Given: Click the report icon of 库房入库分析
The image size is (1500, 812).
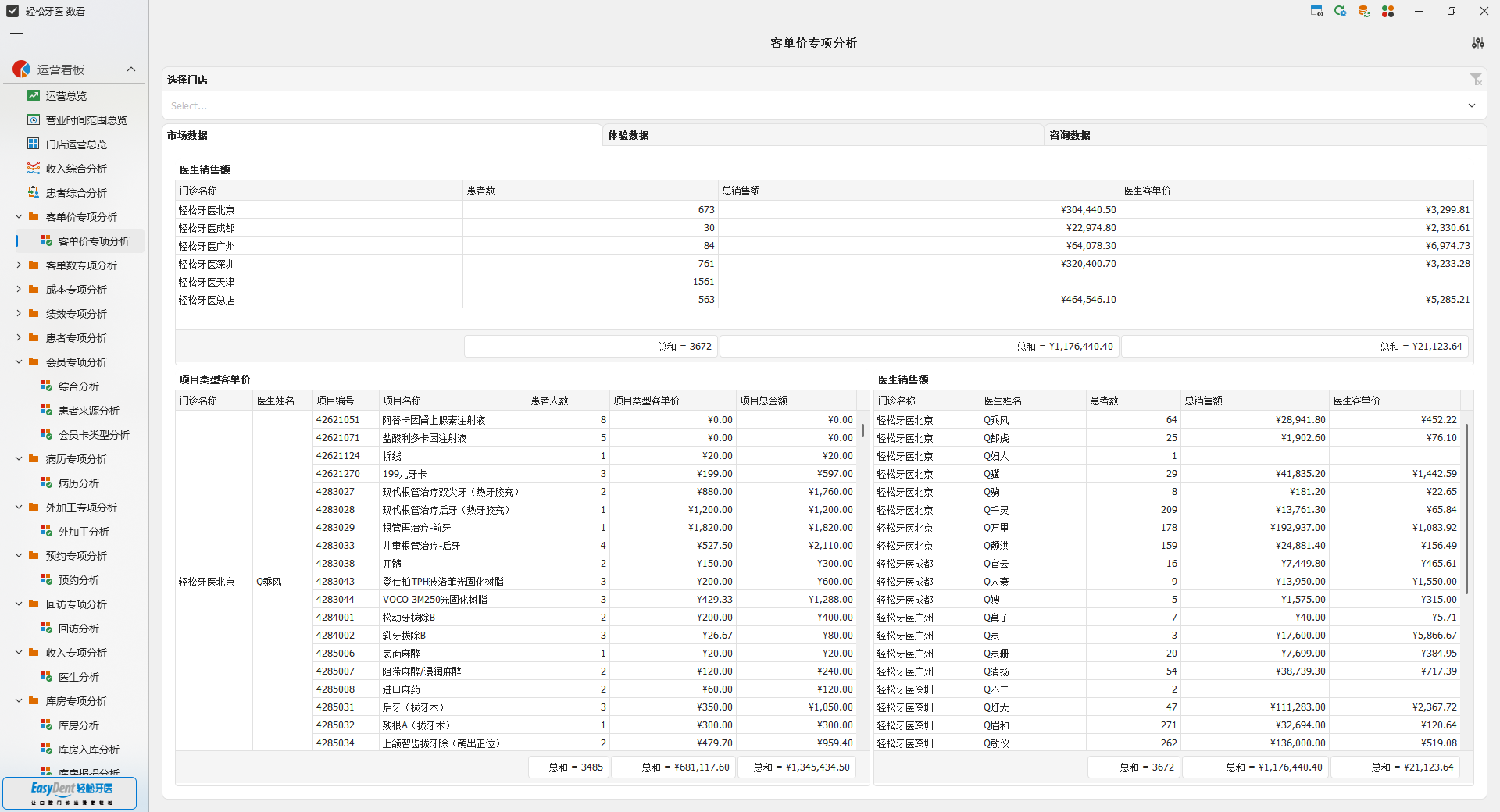Looking at the screenshot, I should tap(47, 749).
